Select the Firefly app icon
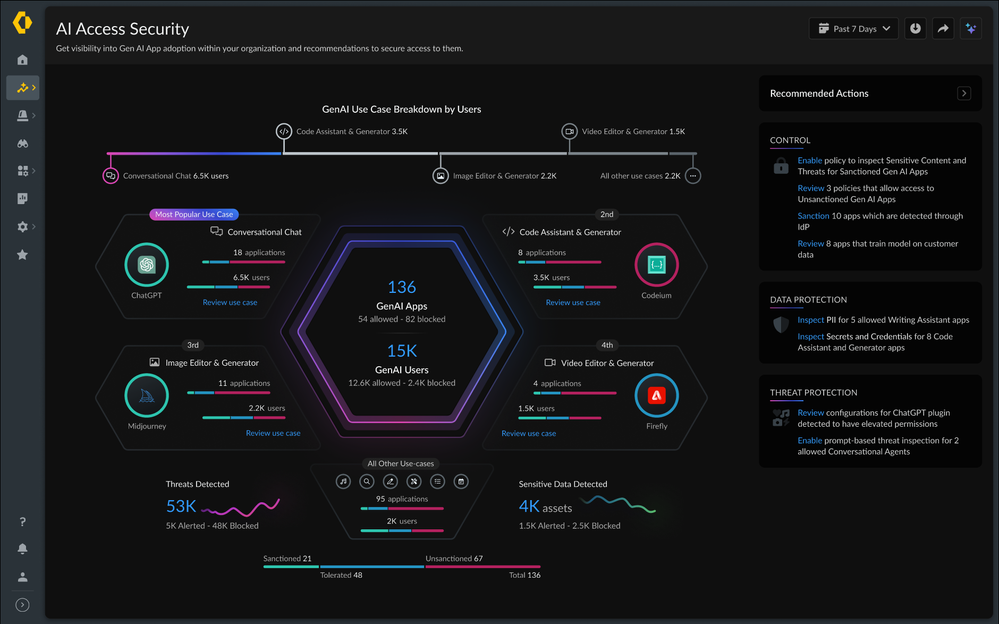Screen dimensions: 999x624 (x=656, y=396)
